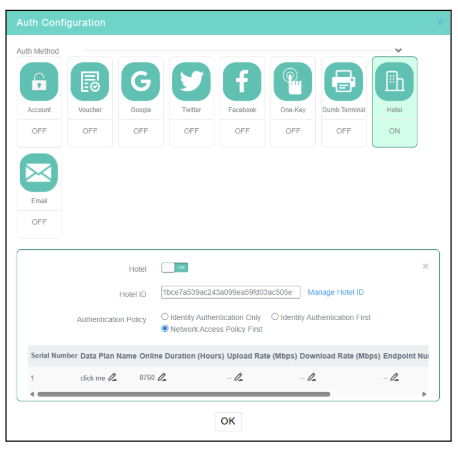Image resolution: width=458 pixels, height=450 pixels.
Task: Collapse the Auth Method section chevron
Action: tap(398, 50)
